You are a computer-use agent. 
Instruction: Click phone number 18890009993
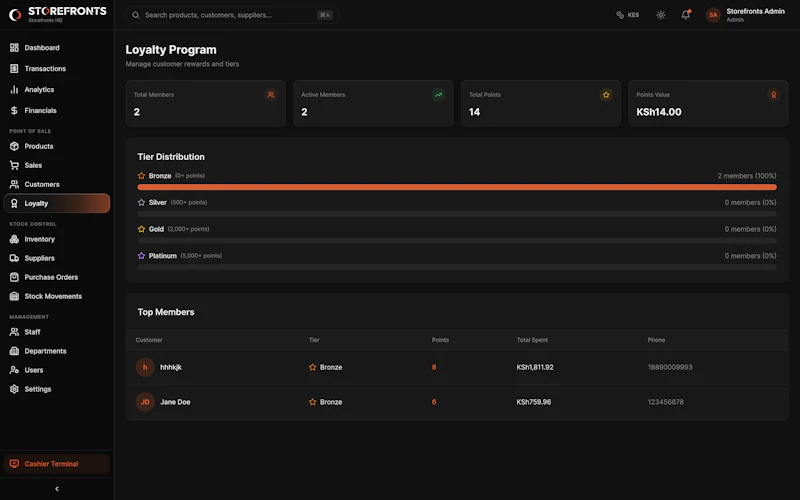click(x=670, y=367)
